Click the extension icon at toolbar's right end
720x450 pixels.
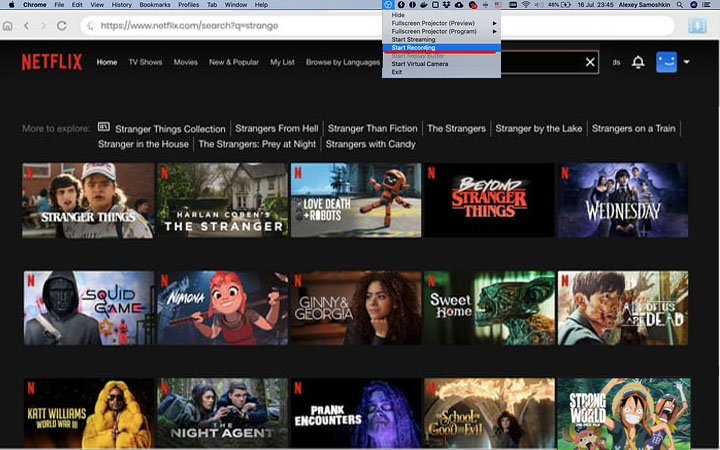[697, 26]
